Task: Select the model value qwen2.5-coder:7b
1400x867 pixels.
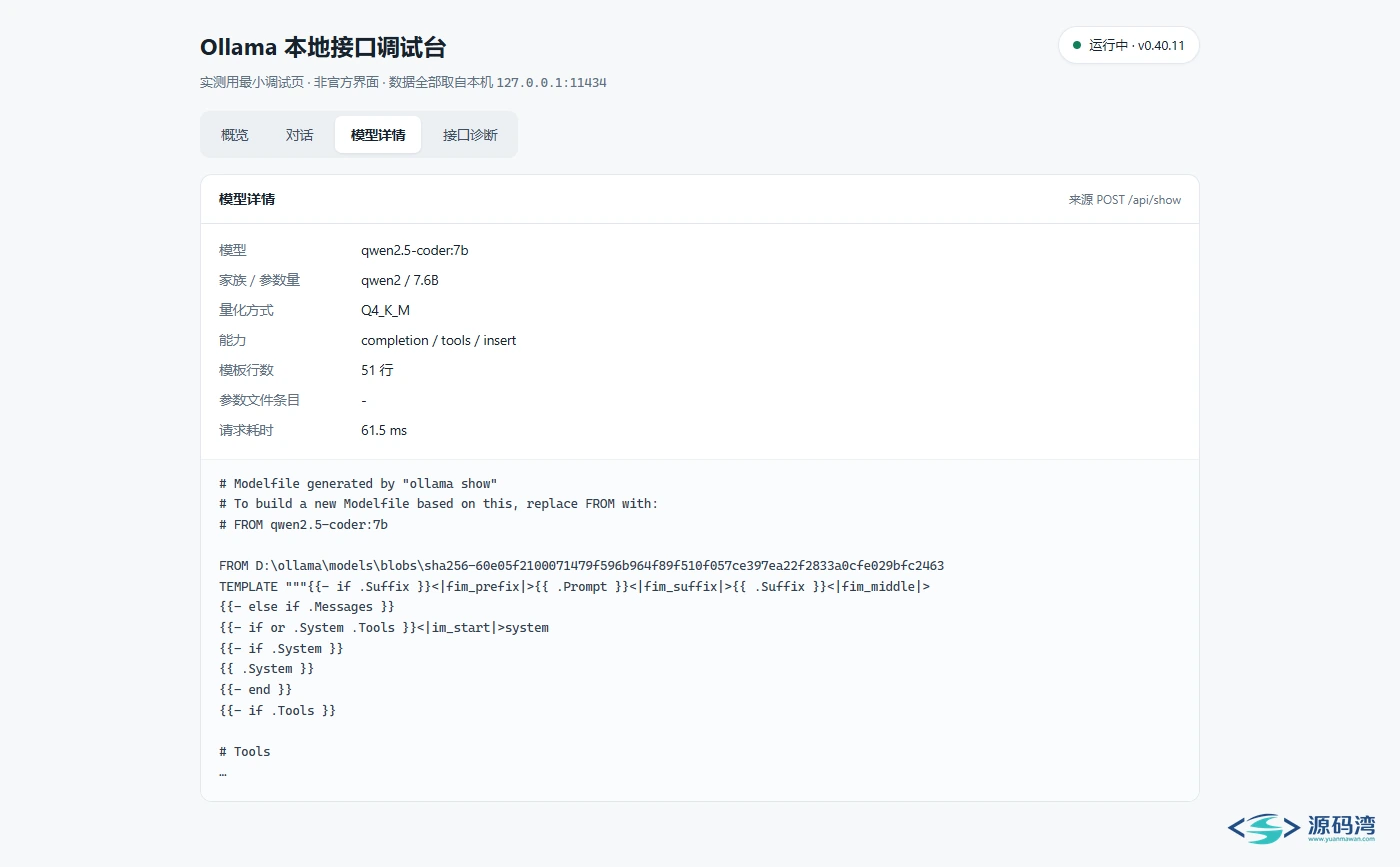Action: (x=415, y=250)
